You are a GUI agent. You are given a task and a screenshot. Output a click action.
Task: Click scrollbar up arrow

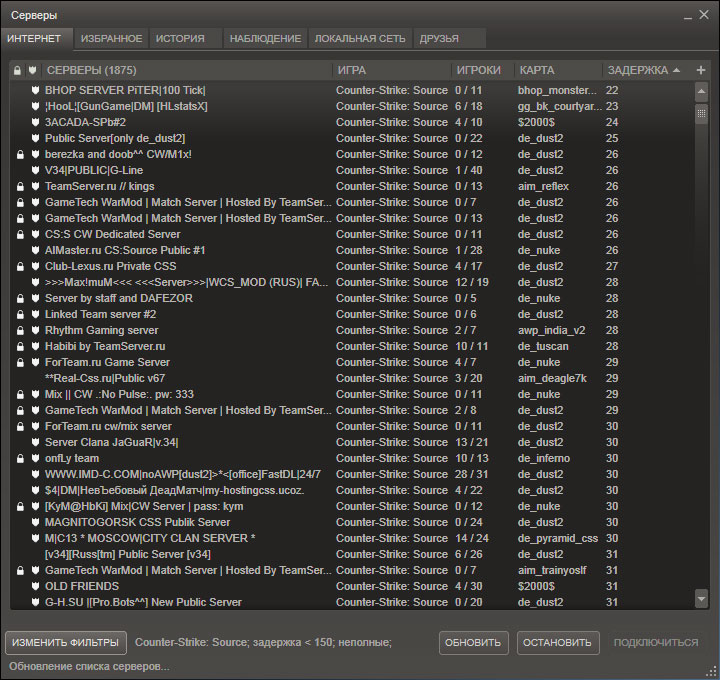701,91
